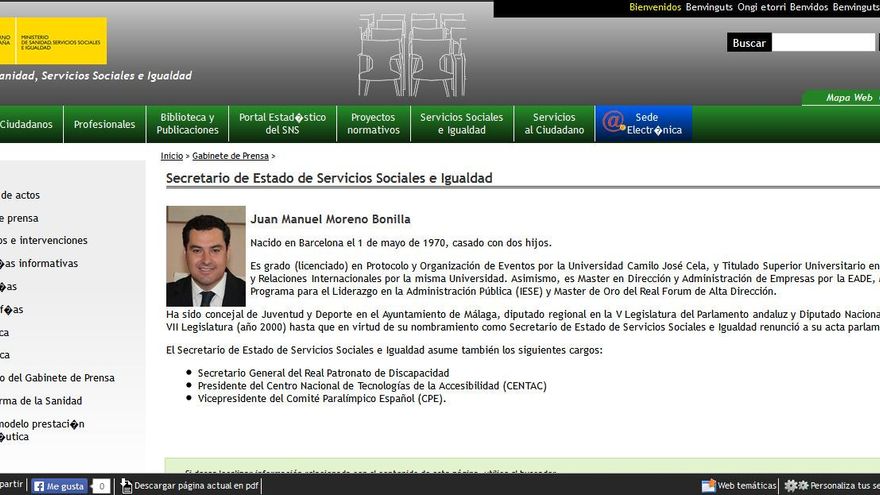Click the PDF download page icon
This screenshot has height=495, width=880.
pyautogui.click(x=127, y=486)
